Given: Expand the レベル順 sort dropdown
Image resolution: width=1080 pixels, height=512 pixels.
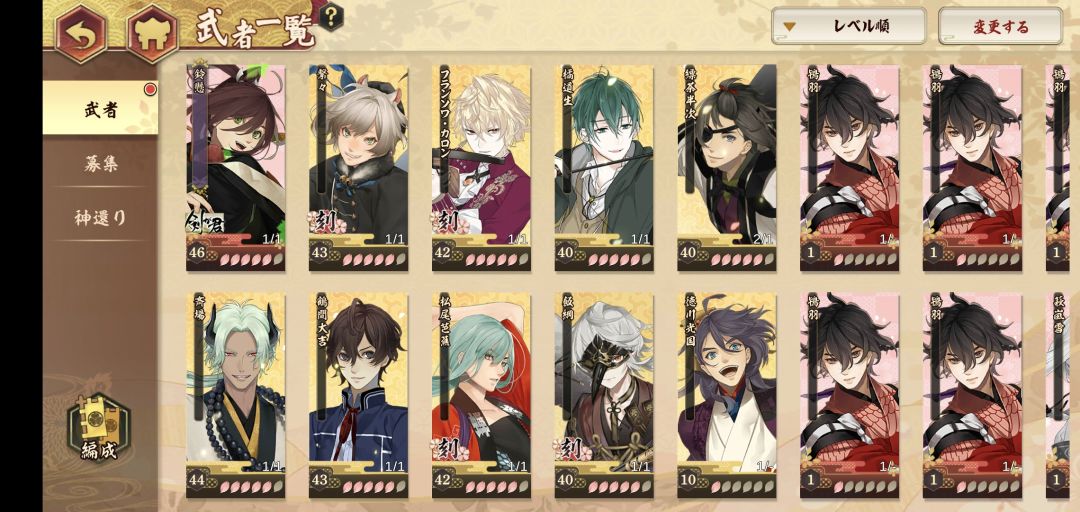Looking at the screenshot, I should 849,27.
